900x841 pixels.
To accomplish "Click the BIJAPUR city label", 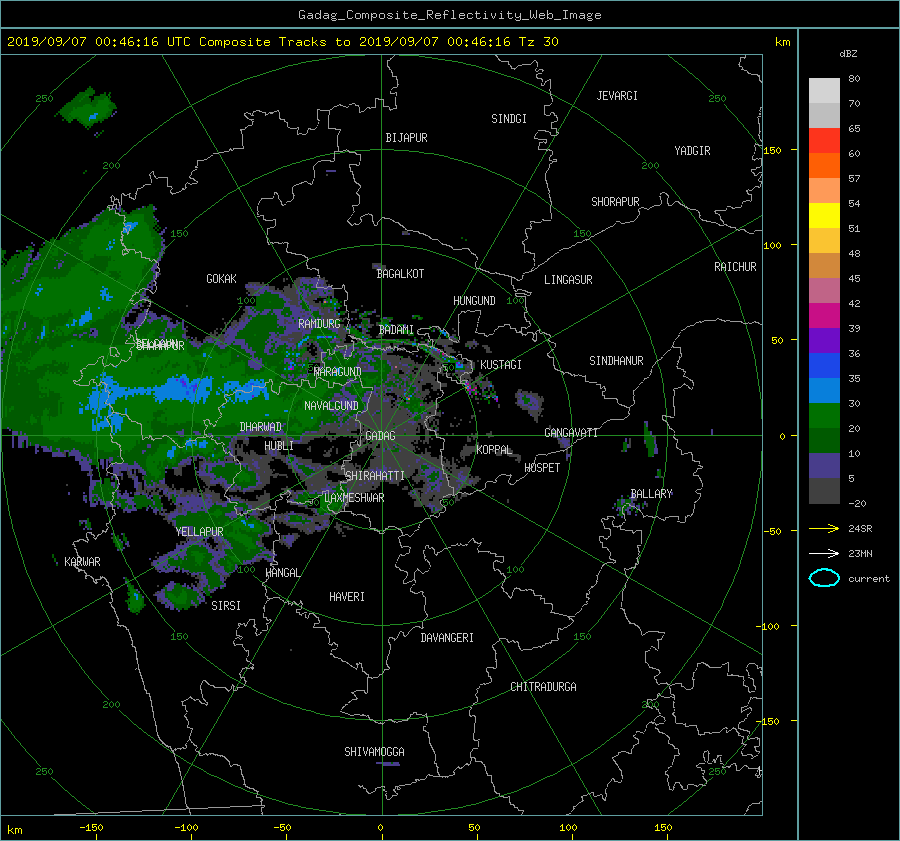I will (406, 138).
